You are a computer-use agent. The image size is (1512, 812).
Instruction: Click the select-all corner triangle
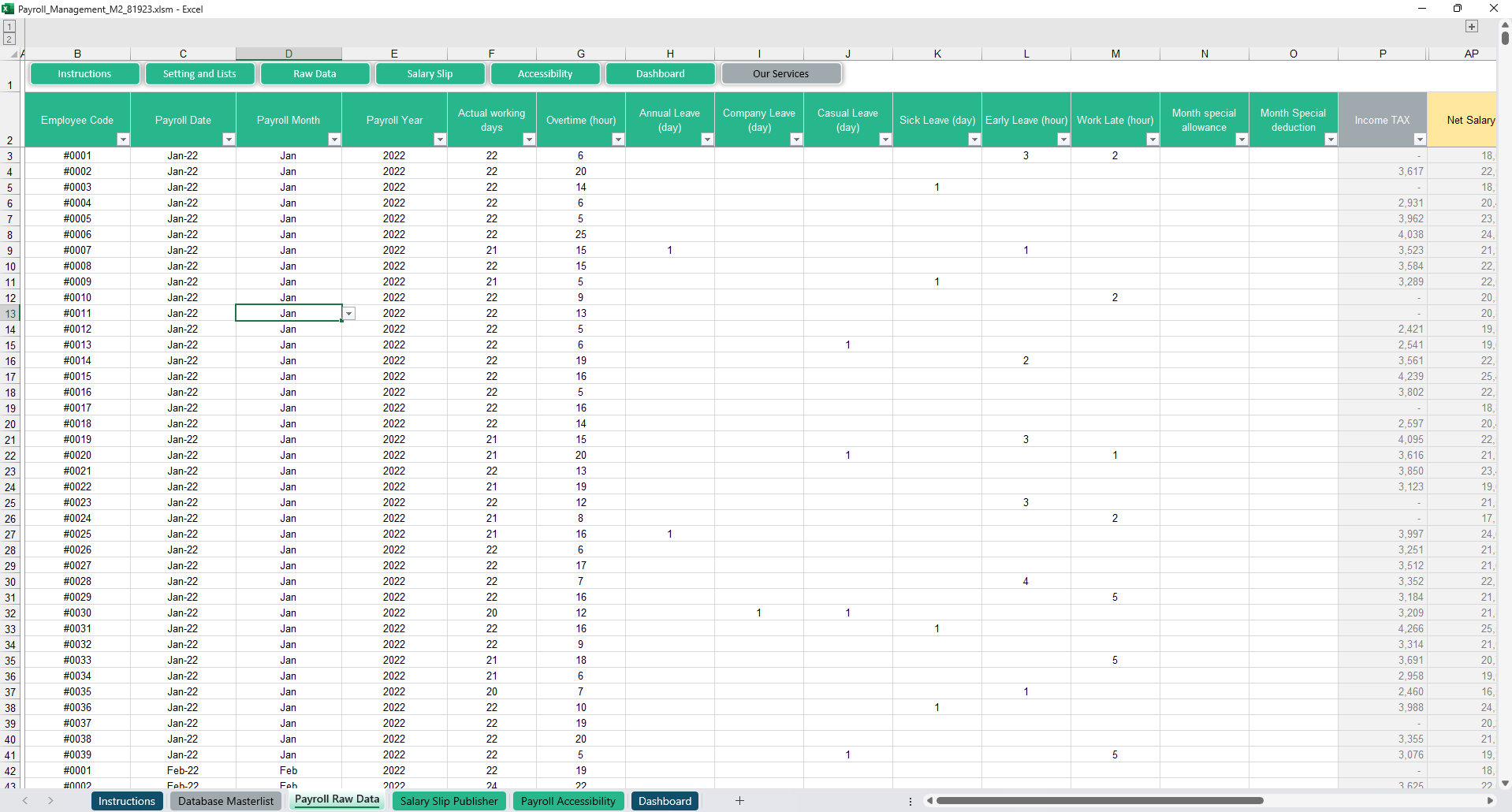point(14,54)
